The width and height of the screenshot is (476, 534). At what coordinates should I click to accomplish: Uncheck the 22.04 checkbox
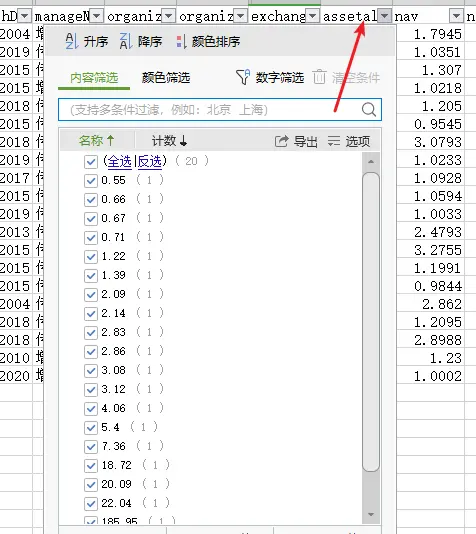pos(91,504)
